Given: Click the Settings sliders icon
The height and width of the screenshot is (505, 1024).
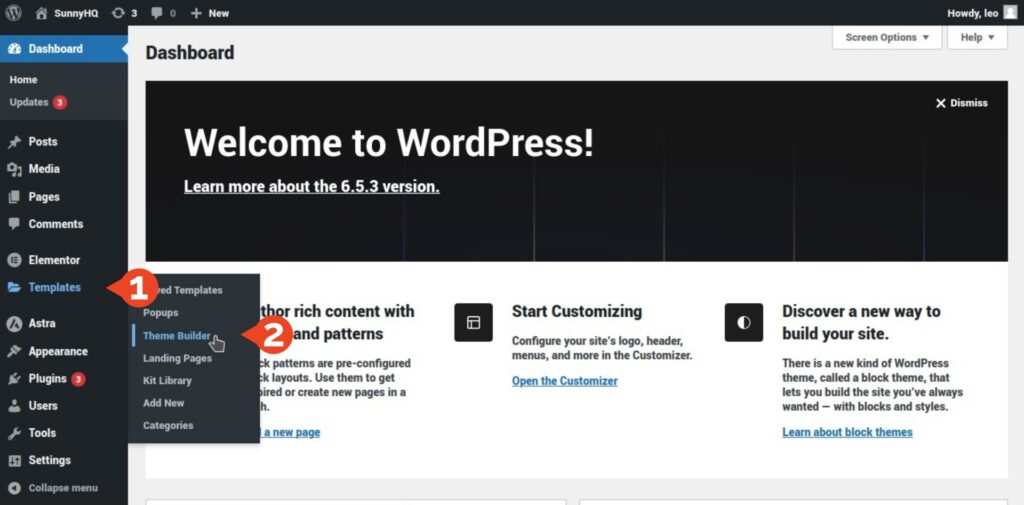Looking at the screenshot, I should click(14, 461).
